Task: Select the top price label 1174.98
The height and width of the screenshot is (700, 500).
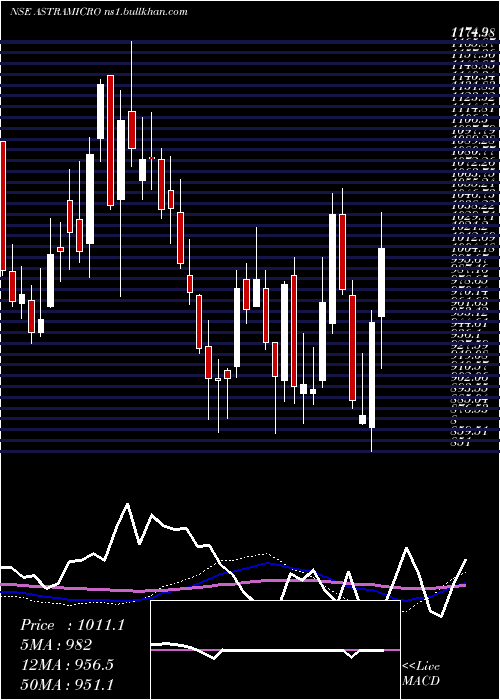Action: click(x=473, y=33)
